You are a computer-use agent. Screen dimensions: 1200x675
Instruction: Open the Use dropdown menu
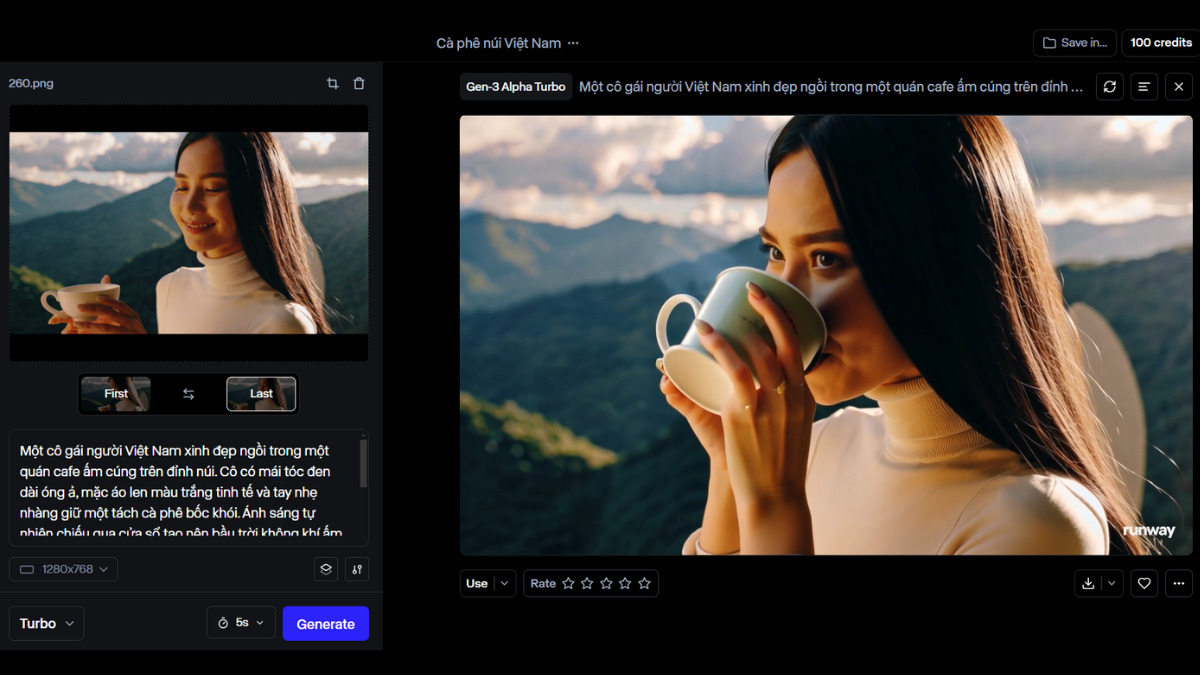488,583
